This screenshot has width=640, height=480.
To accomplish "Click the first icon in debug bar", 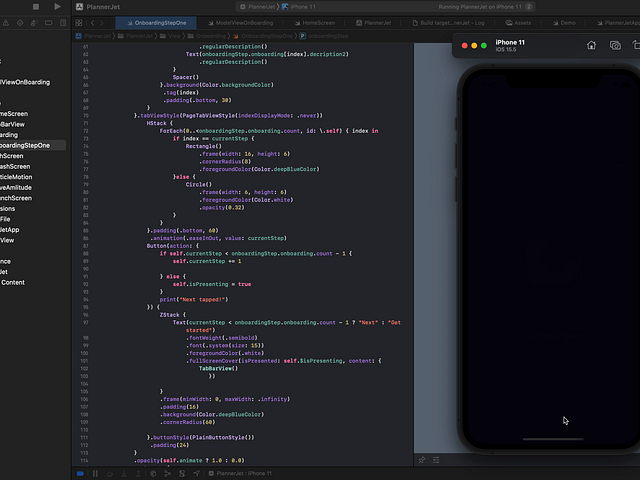I will pos(79,472).
